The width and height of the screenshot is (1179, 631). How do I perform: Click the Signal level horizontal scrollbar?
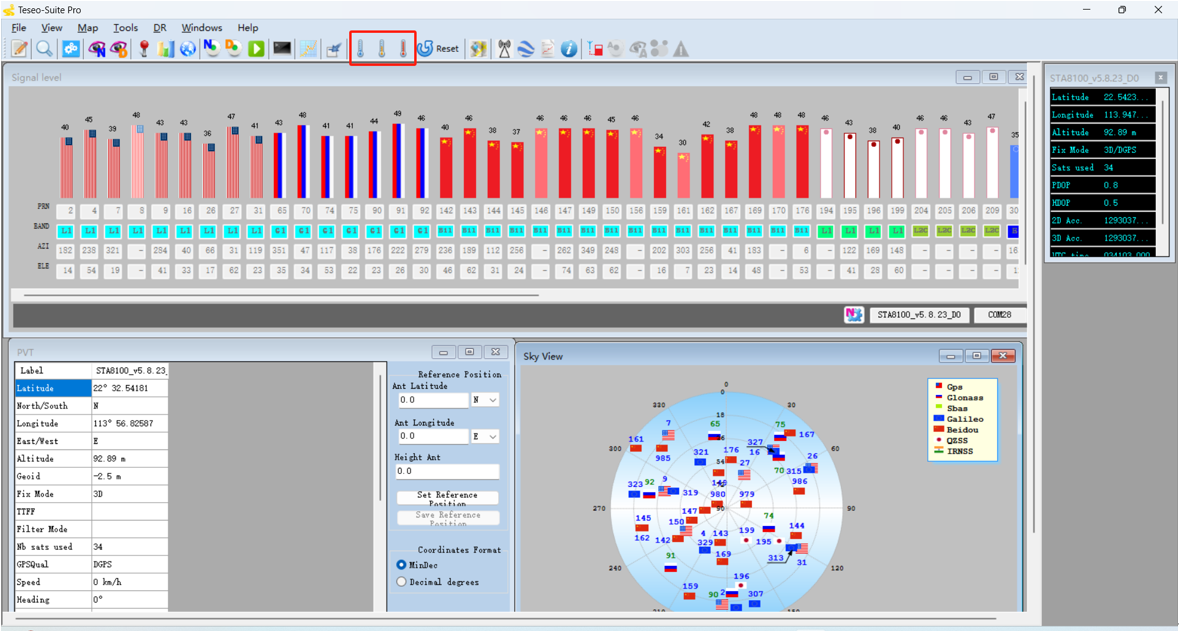coord(280,296)
